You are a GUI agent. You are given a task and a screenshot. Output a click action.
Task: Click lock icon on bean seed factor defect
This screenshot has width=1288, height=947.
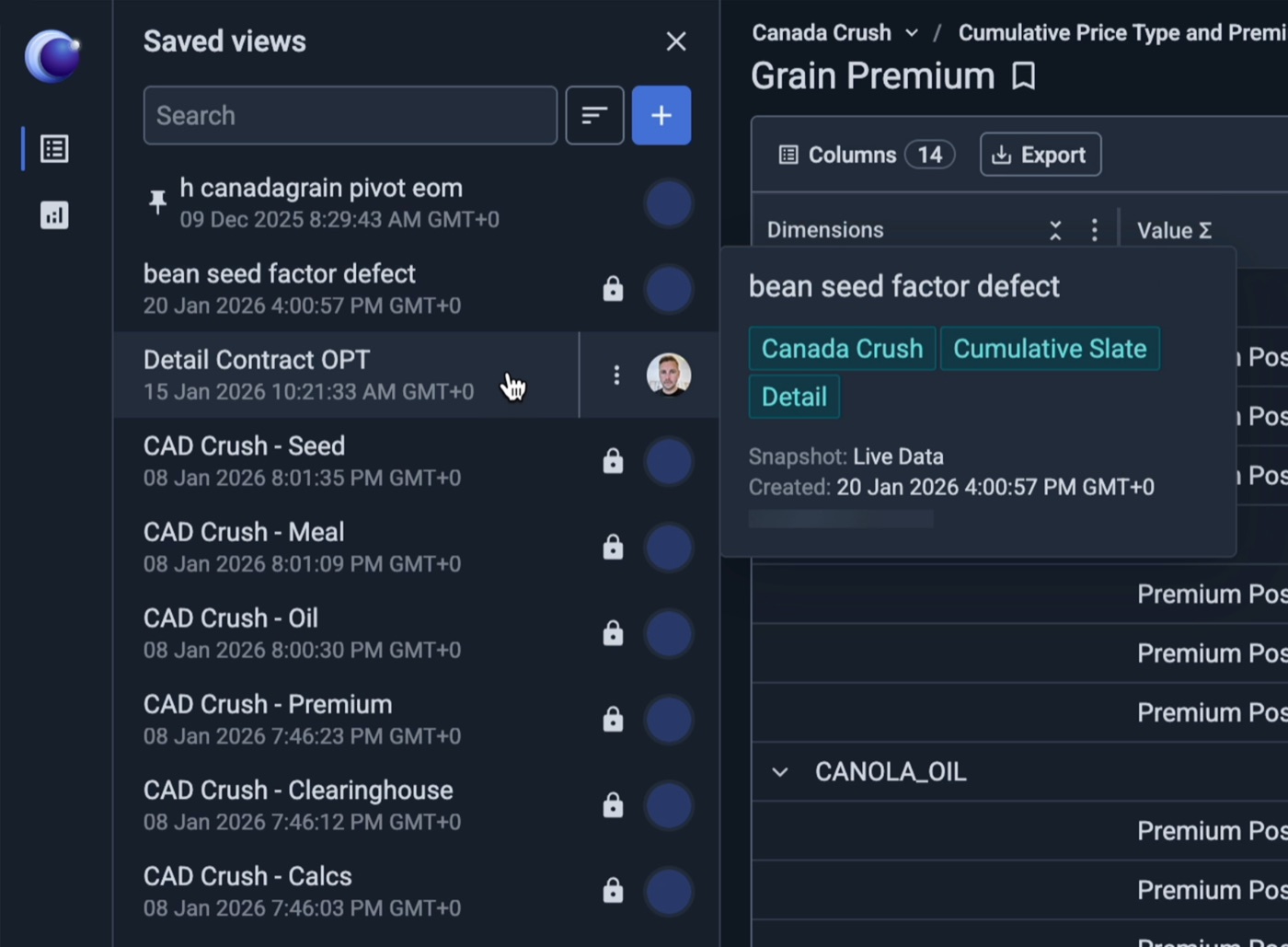tap(613, 289)
